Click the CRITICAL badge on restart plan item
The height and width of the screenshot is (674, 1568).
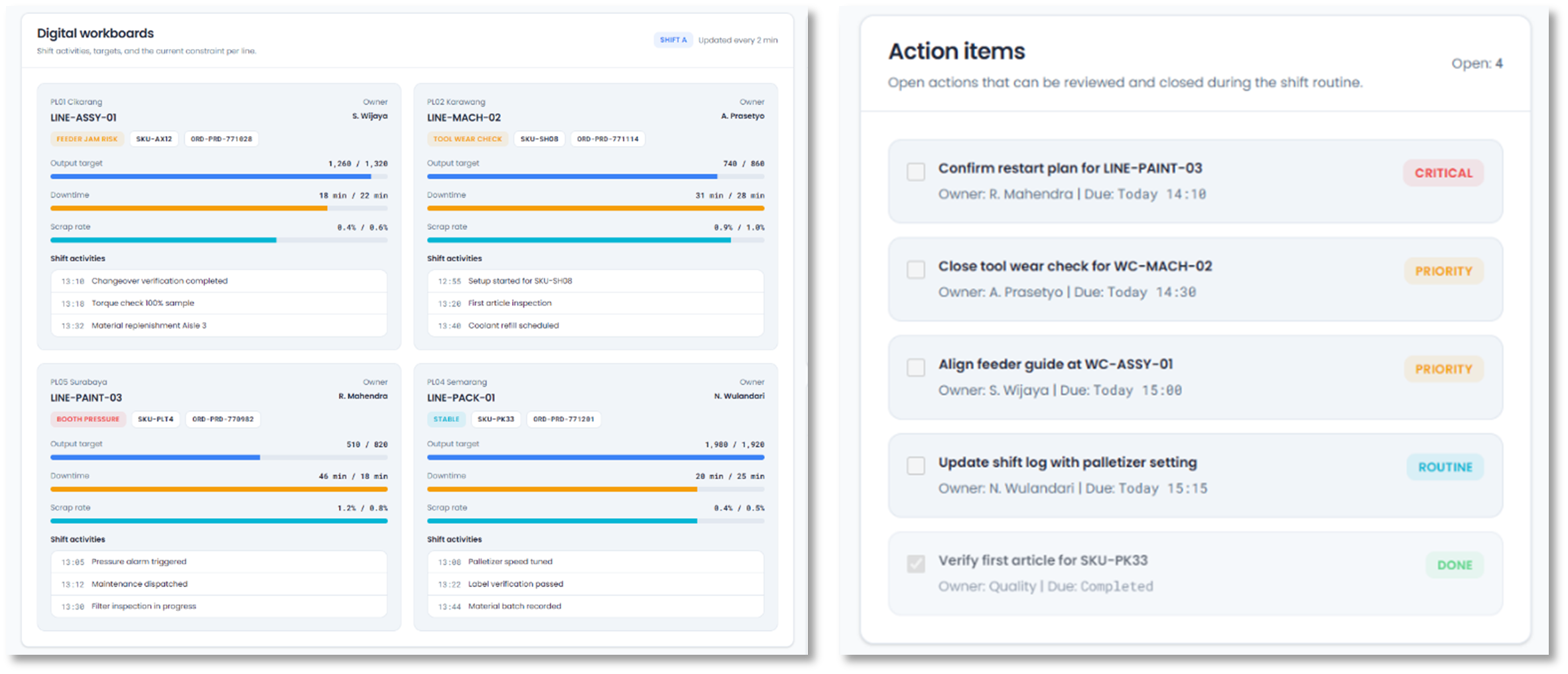(1443, 173)
